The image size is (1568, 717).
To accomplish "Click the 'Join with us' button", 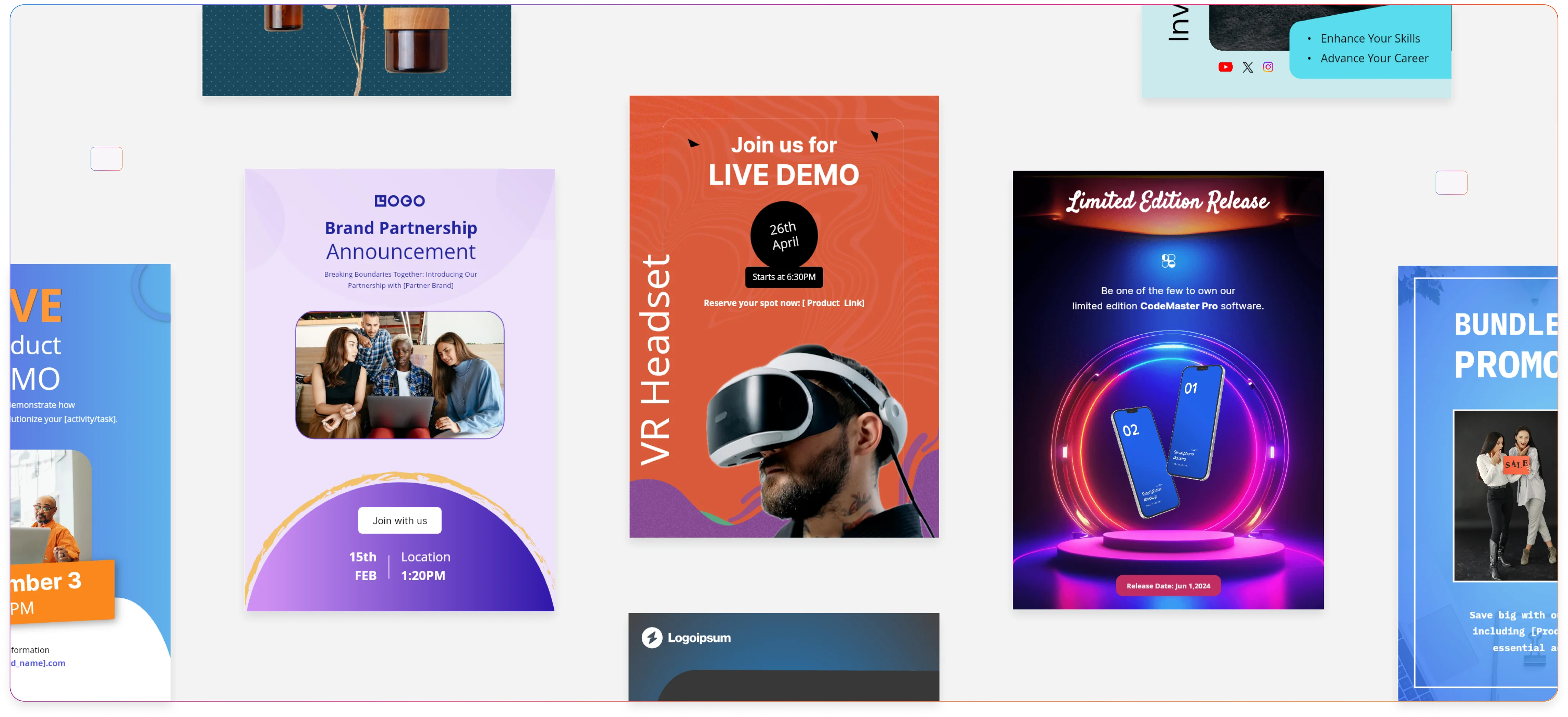I will tap(399, 520).
